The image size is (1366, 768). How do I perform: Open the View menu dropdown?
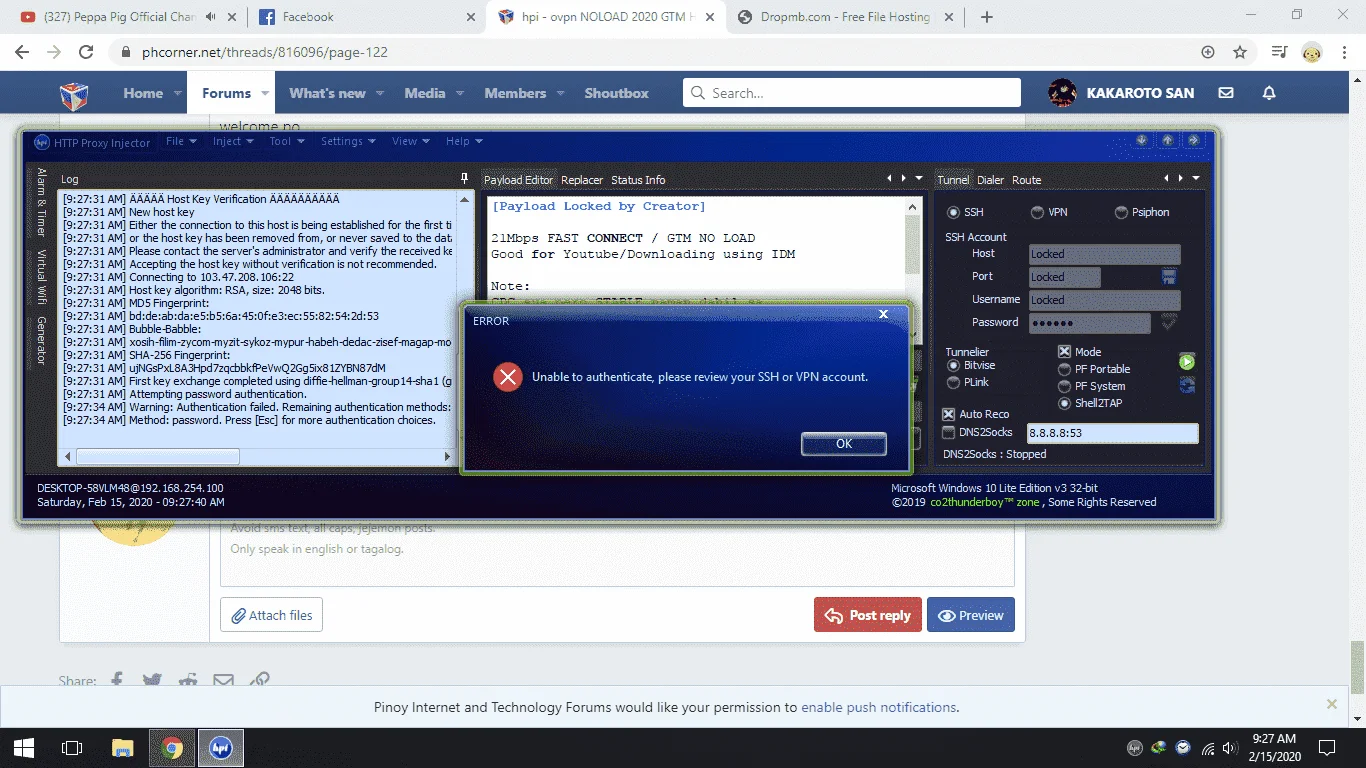coord(411,141)
